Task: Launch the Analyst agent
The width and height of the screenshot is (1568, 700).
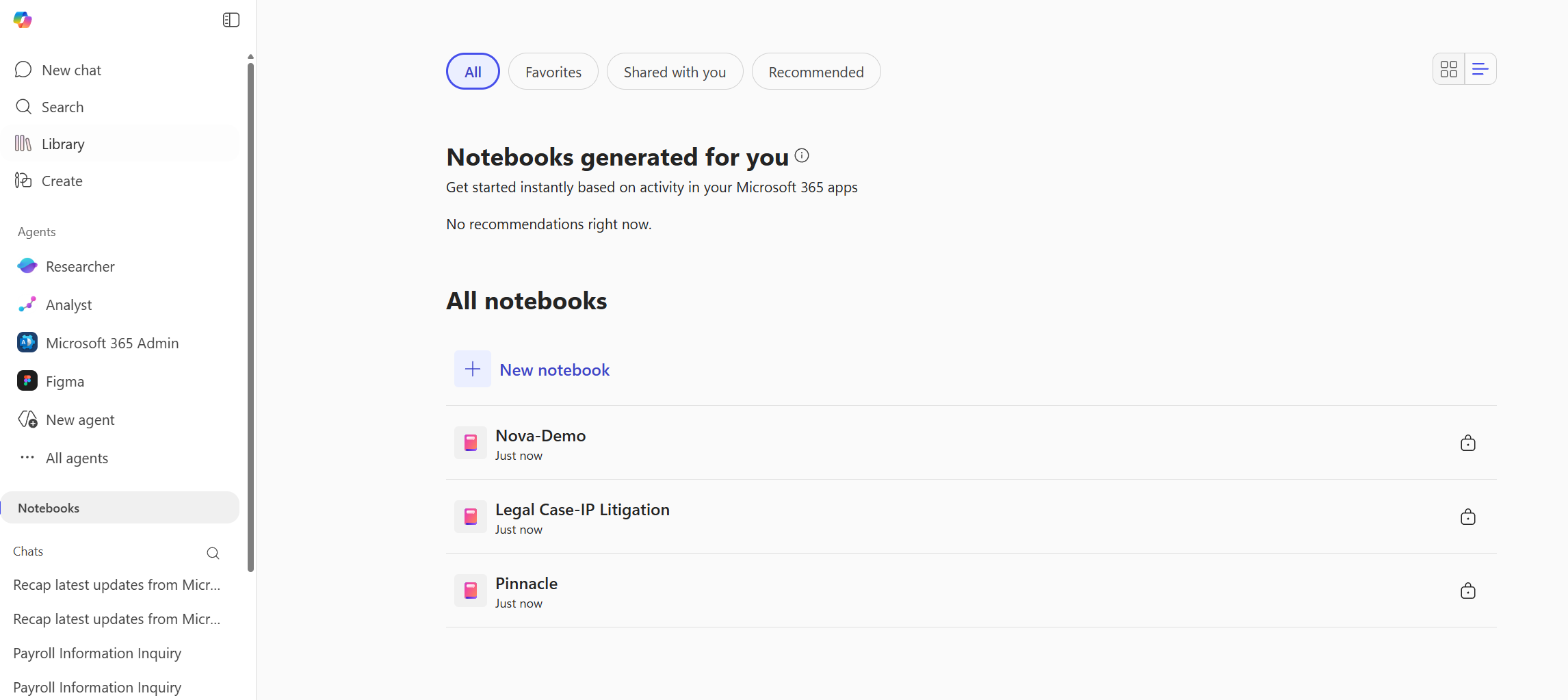Action: click(68, 304)
